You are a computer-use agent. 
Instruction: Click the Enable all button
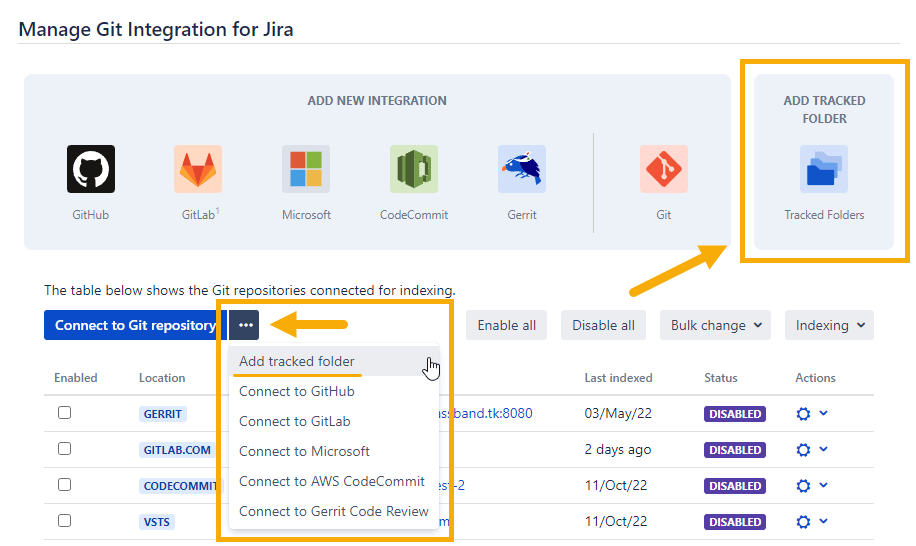tap(506, 325)
